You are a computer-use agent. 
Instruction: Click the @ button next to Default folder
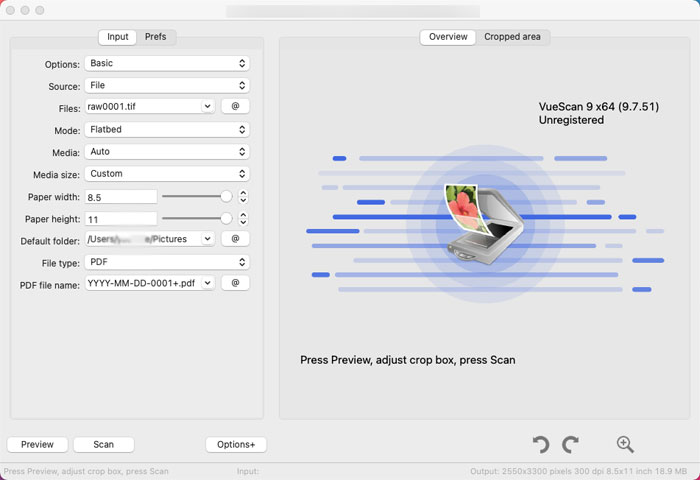click(x=235, y=239)
